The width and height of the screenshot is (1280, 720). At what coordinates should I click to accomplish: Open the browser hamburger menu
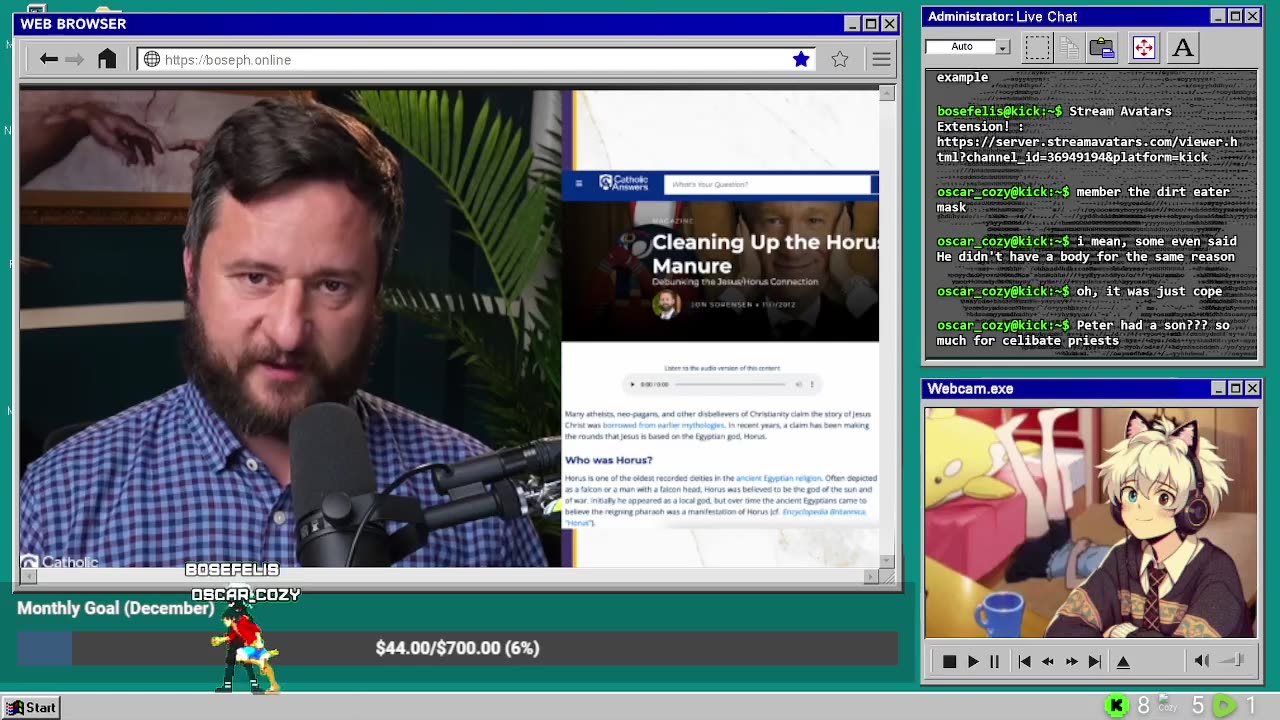point(881,60)
